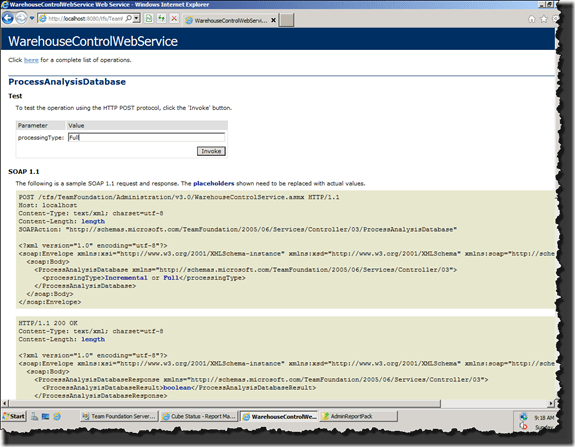Switch to WarehouseControlWe... taskbar item
The height and width of the screenshot is (447, 575).
coord(279,417)
